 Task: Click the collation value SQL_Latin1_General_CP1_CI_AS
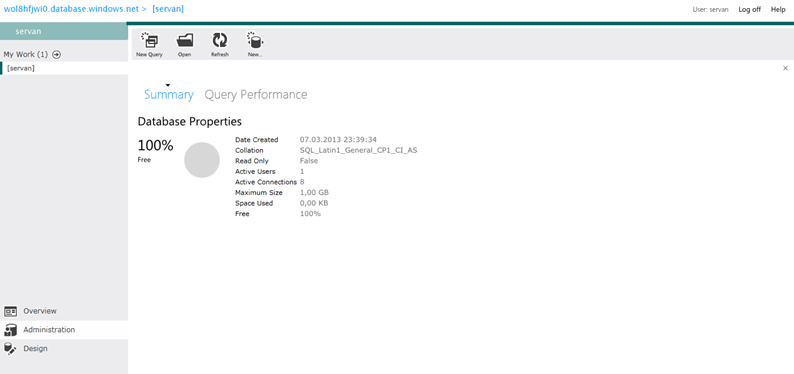coord(359,150)
